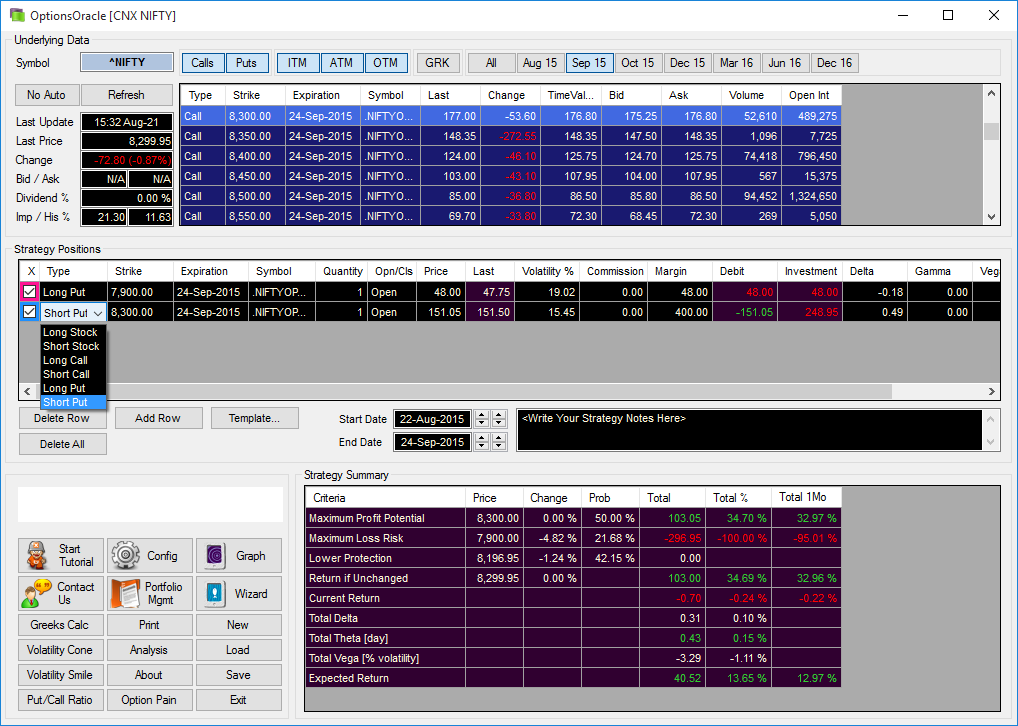Select the 8,400.00 strike Call row
Screen dimensions: 1018x726
click(510, 156)
